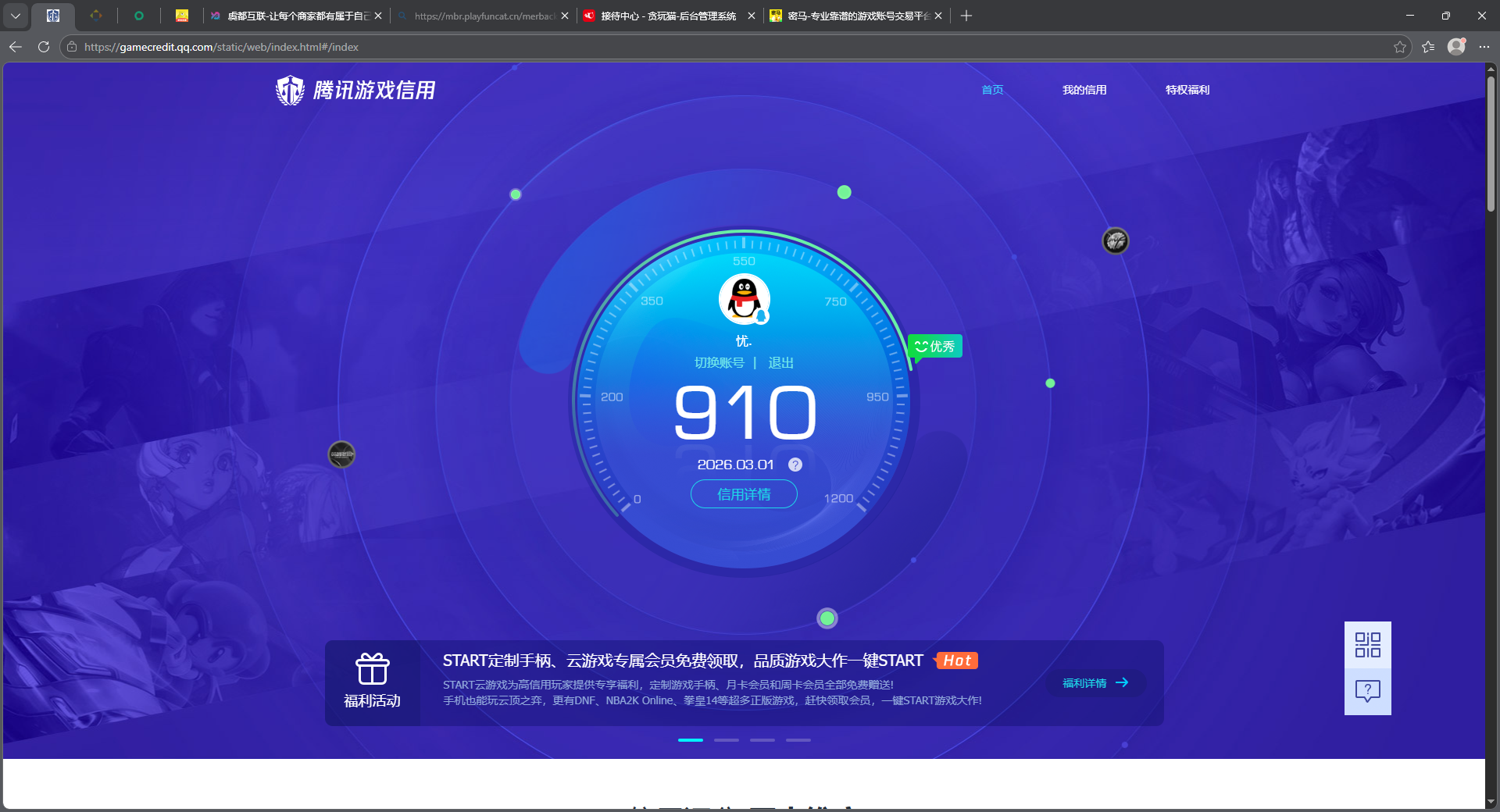Click the green 优秀 rating badge
The width and height of the screenshot is (1500, 812).
[934, 346]
